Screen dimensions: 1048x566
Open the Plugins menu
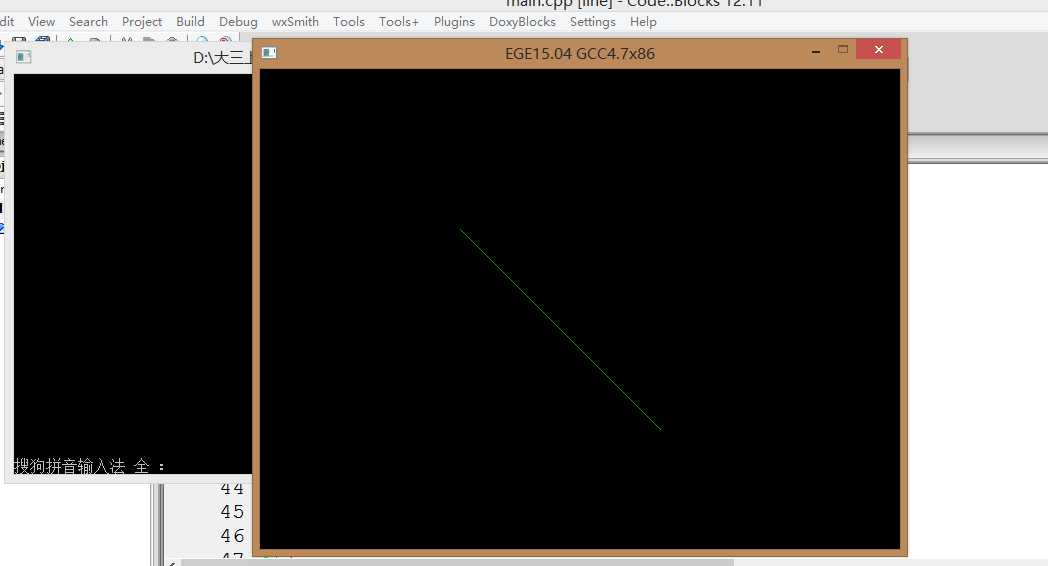[x=454, y=22]
